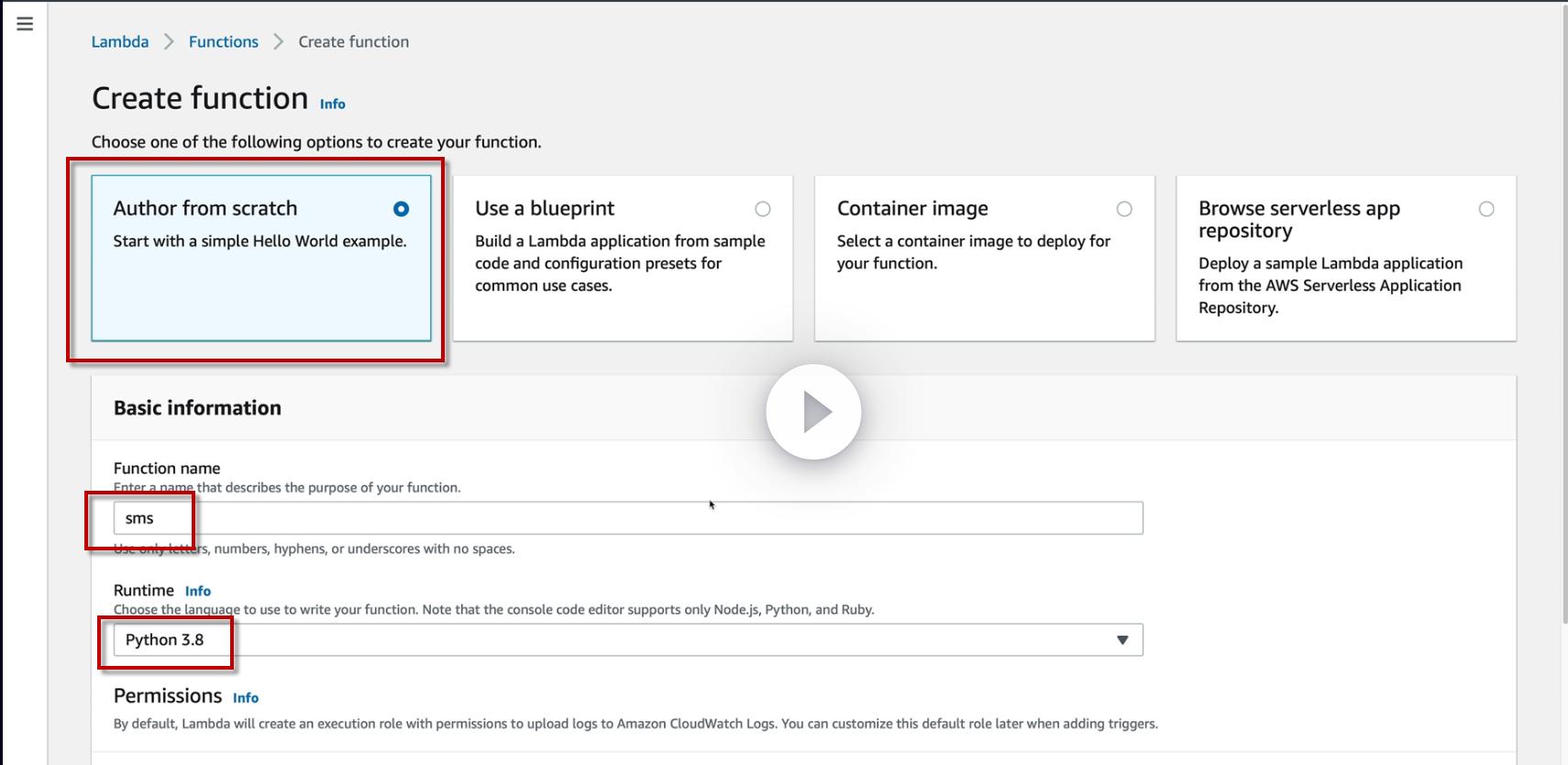Open Info link next to Runtime
Viewport: 1568px width, 765px height.
tap(198, 592)
